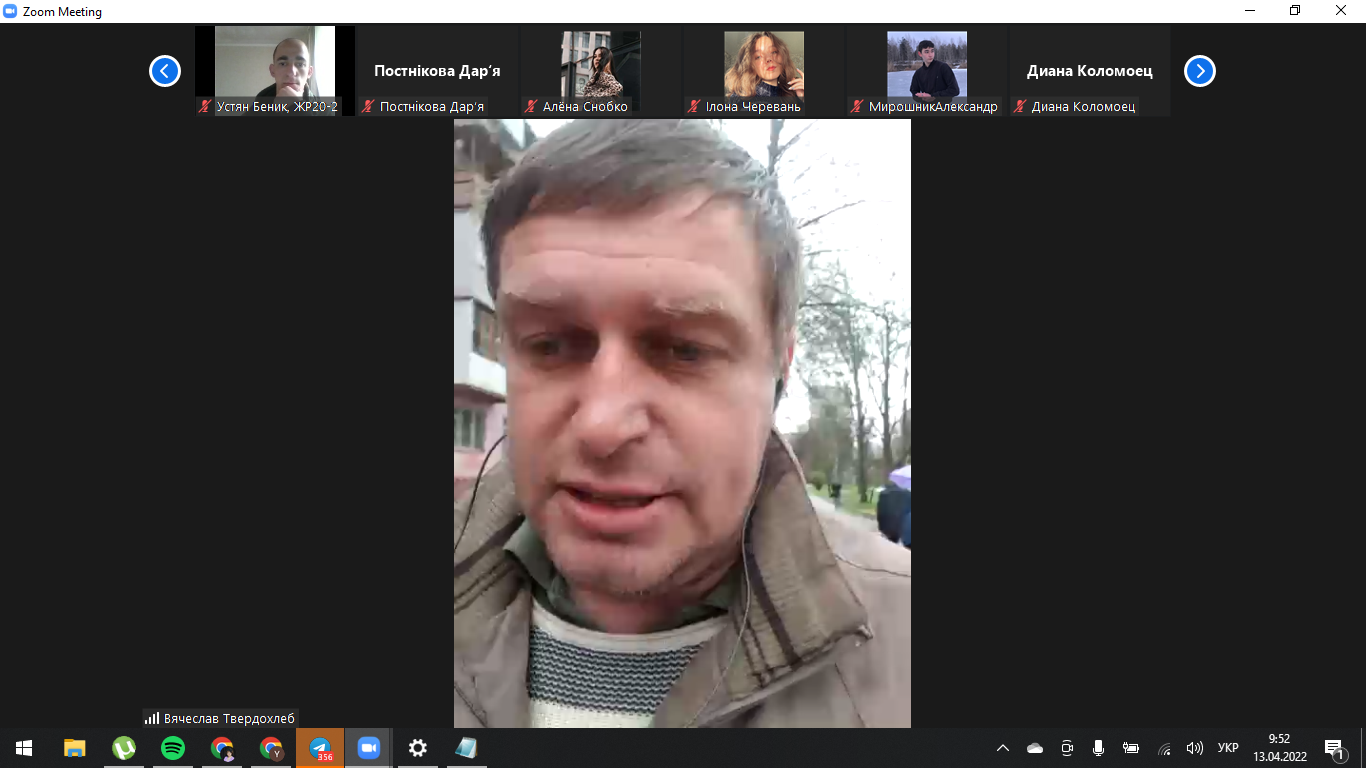The image size is (1366, 768).
Task: Select Диана Коломоец participant tile
Action: point(1090,71)
